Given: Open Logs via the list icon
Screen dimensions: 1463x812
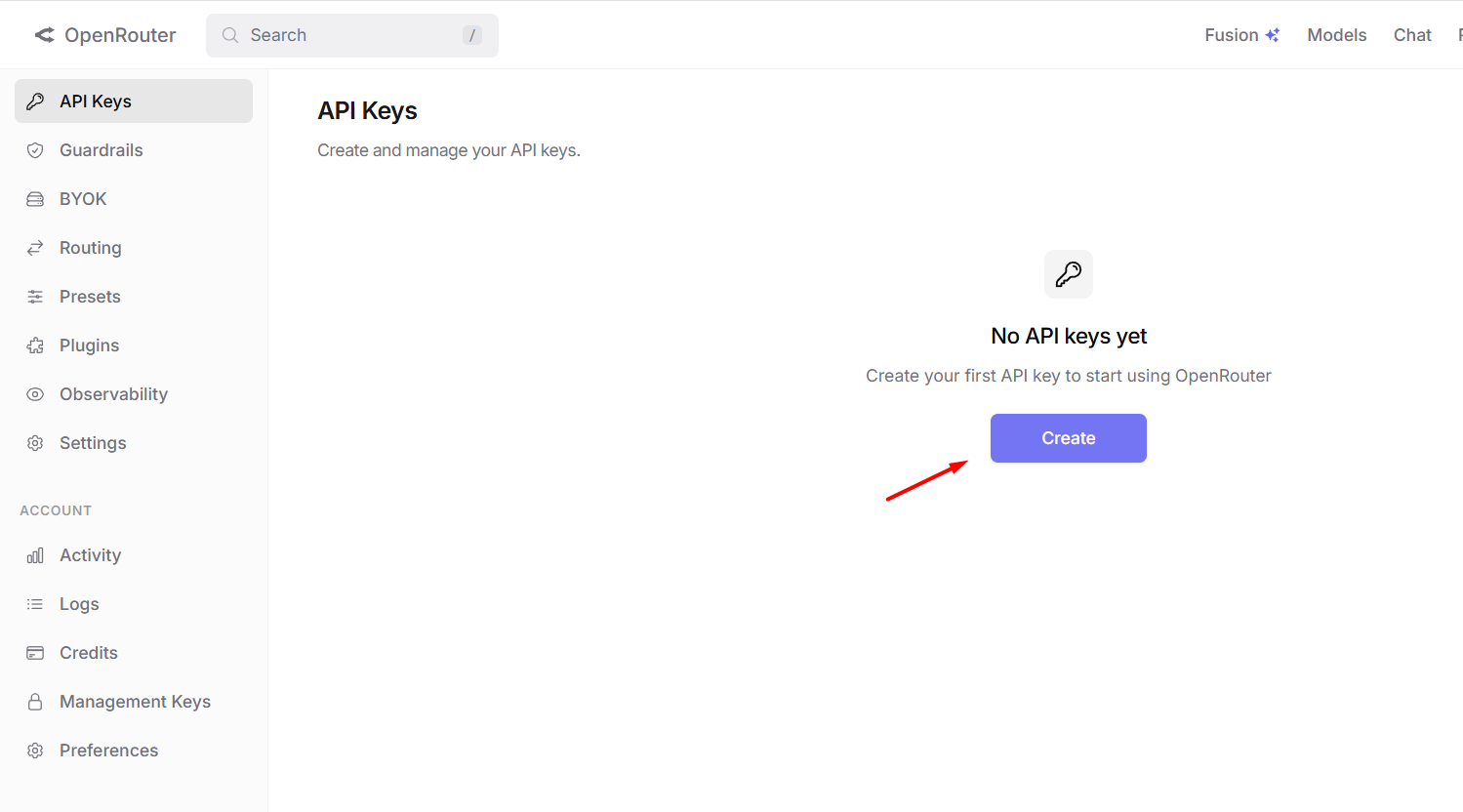Looking at the screenshot, I should pos(35,603).
